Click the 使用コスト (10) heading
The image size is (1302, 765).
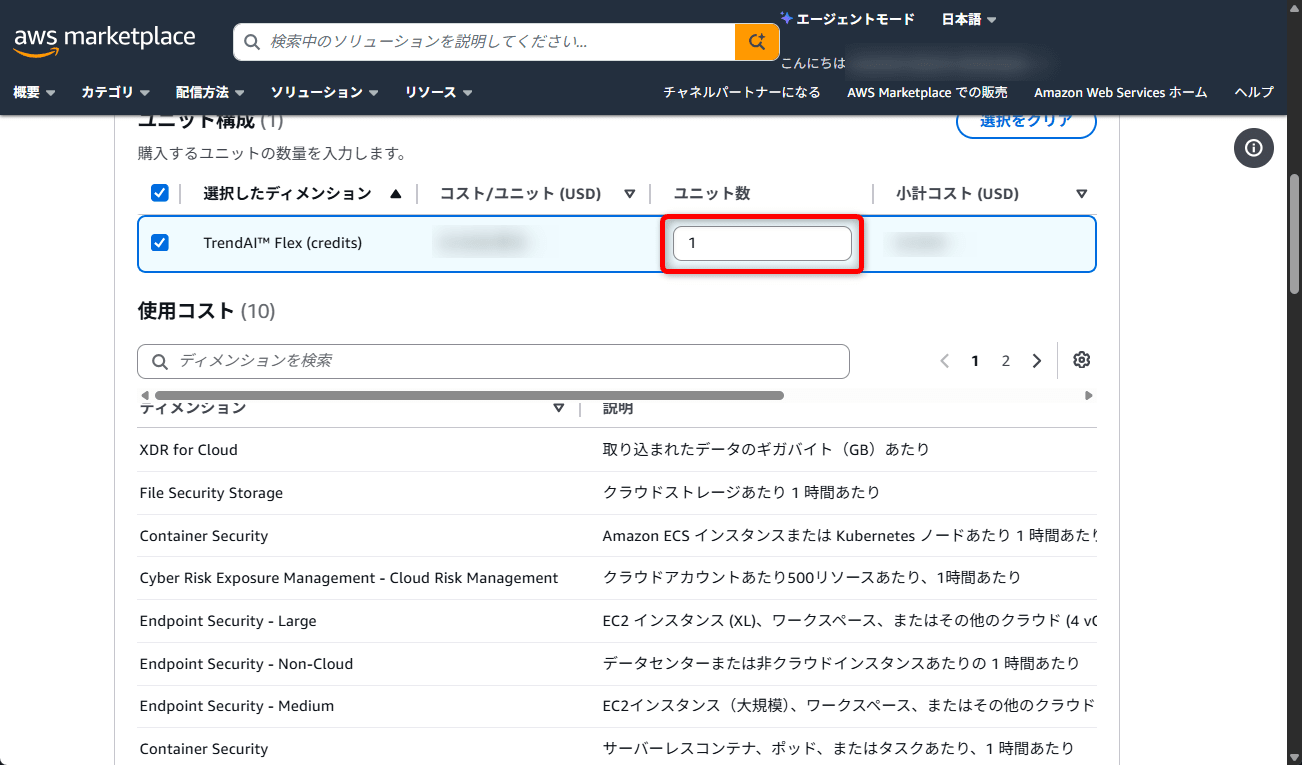[x=206, y=311]
